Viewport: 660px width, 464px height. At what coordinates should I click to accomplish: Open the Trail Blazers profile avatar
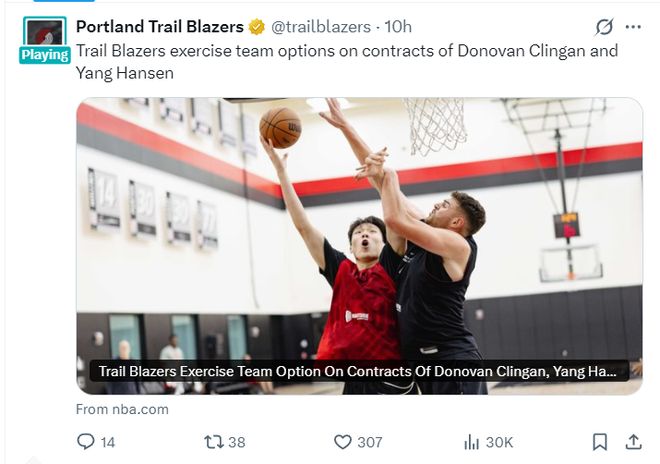[x=45, y=33]
